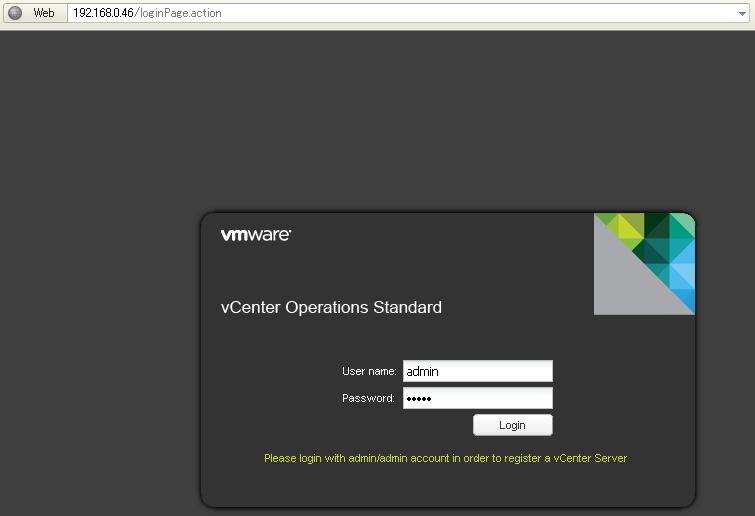Click the Web label beside the globe

click(x=44, y=13)
